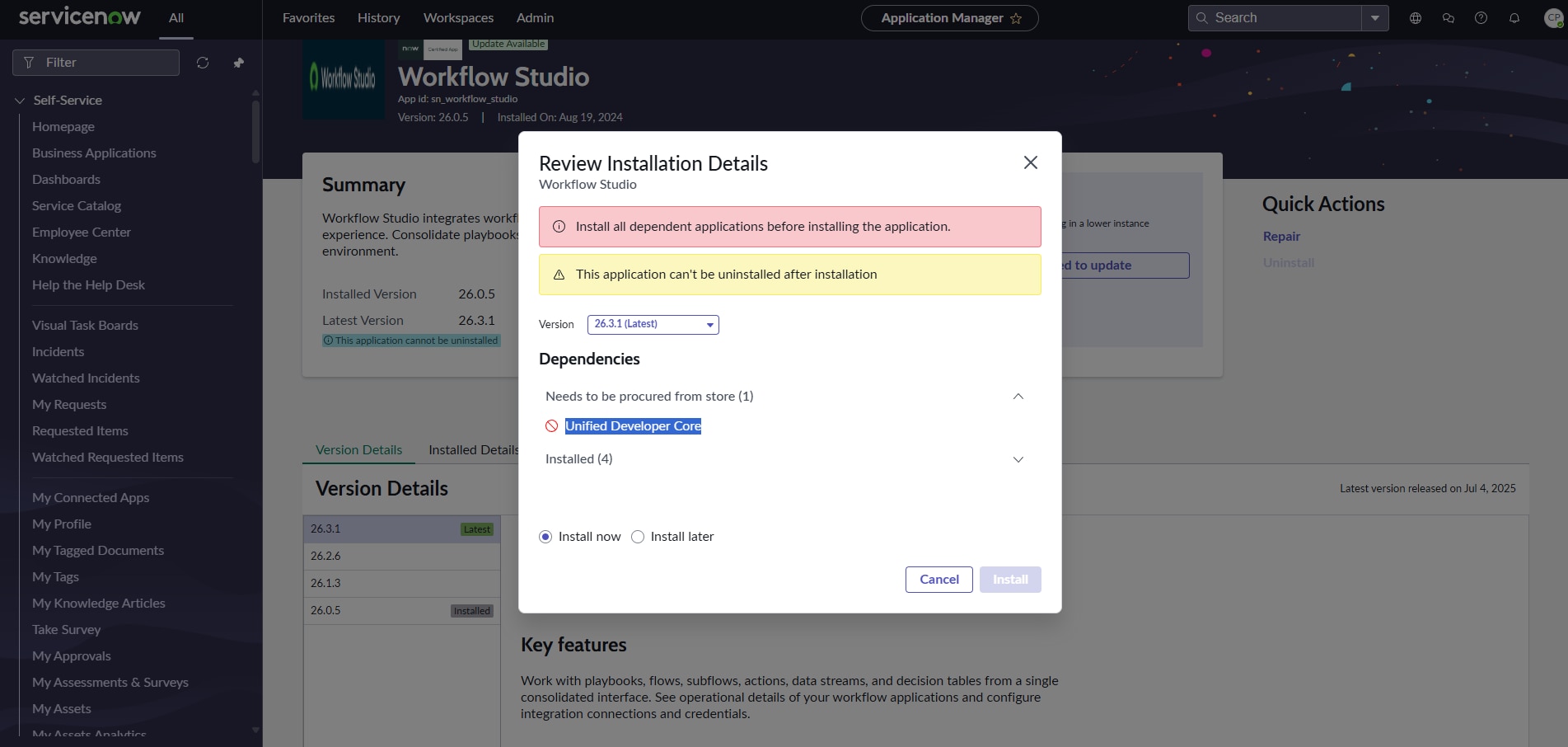Pin the navigation menu
This screenshot has height=747, width=1568.
[239, 63]
